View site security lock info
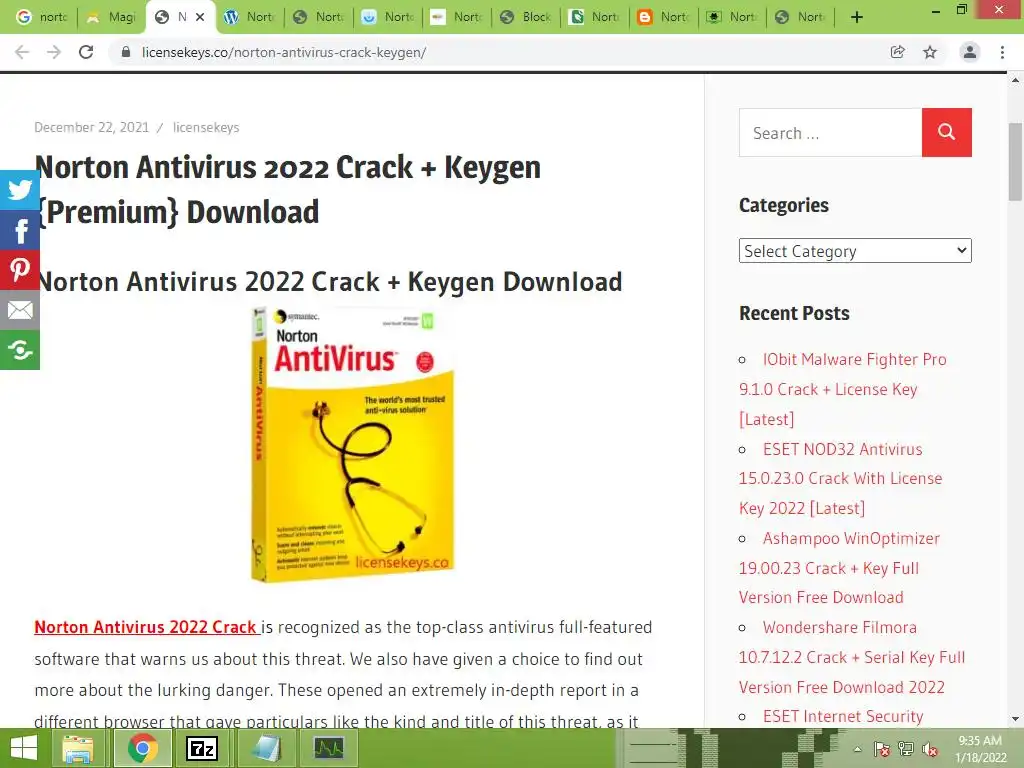1024x768 pixels. click(126, 52)
